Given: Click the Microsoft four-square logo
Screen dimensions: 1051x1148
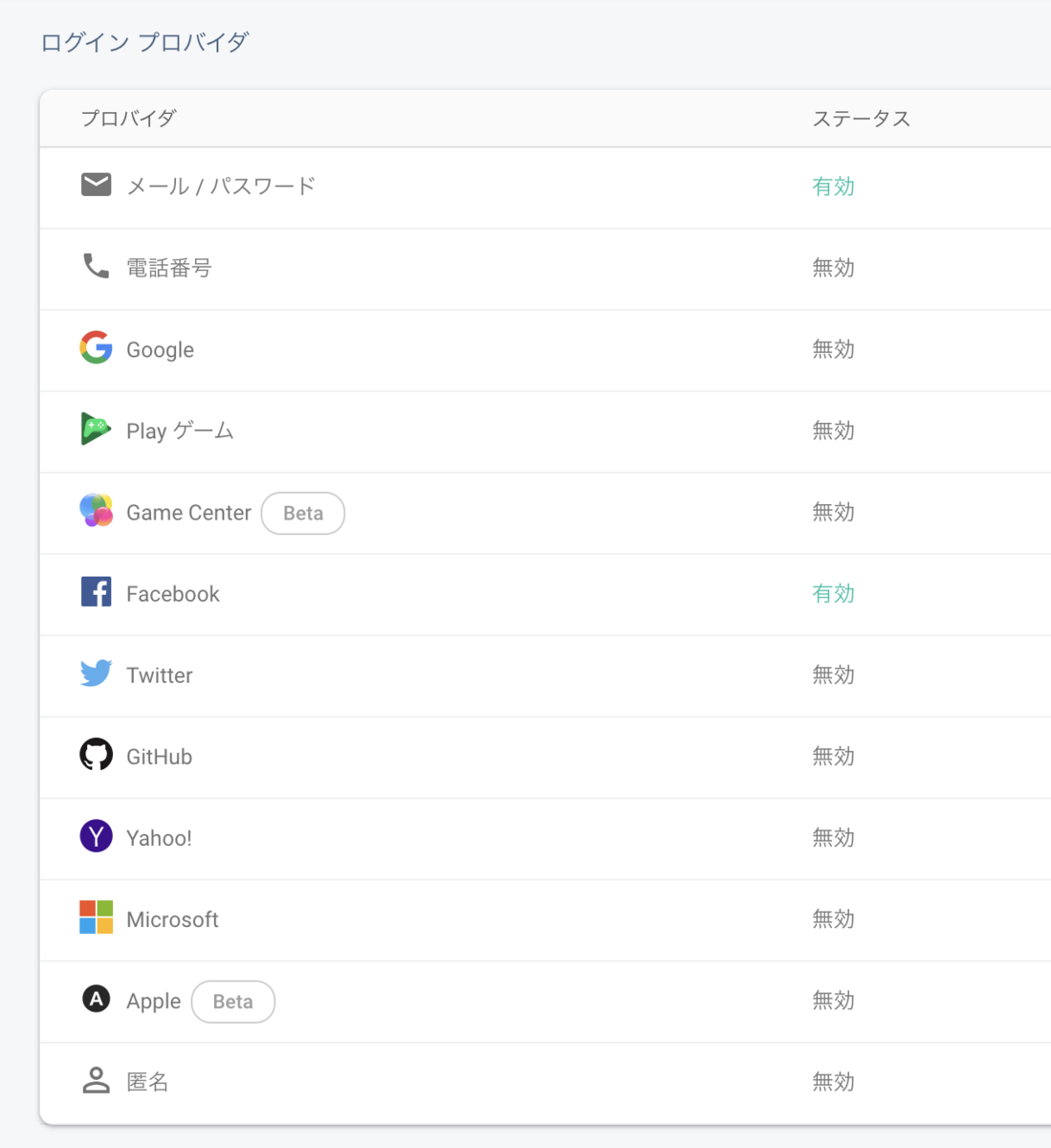Looking at the screenshot, I should tap(96, 917).
